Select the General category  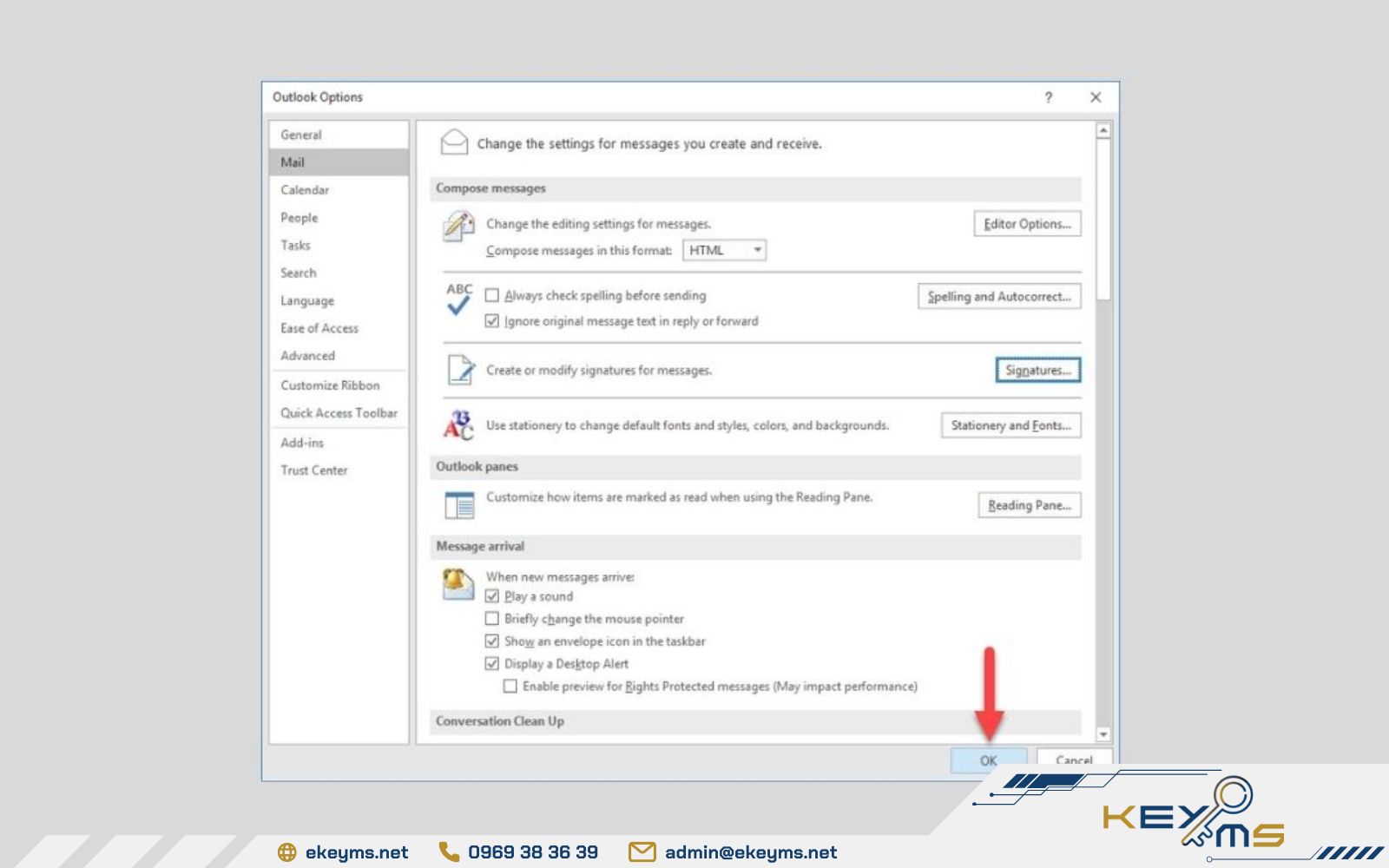(x=339, y=135)
